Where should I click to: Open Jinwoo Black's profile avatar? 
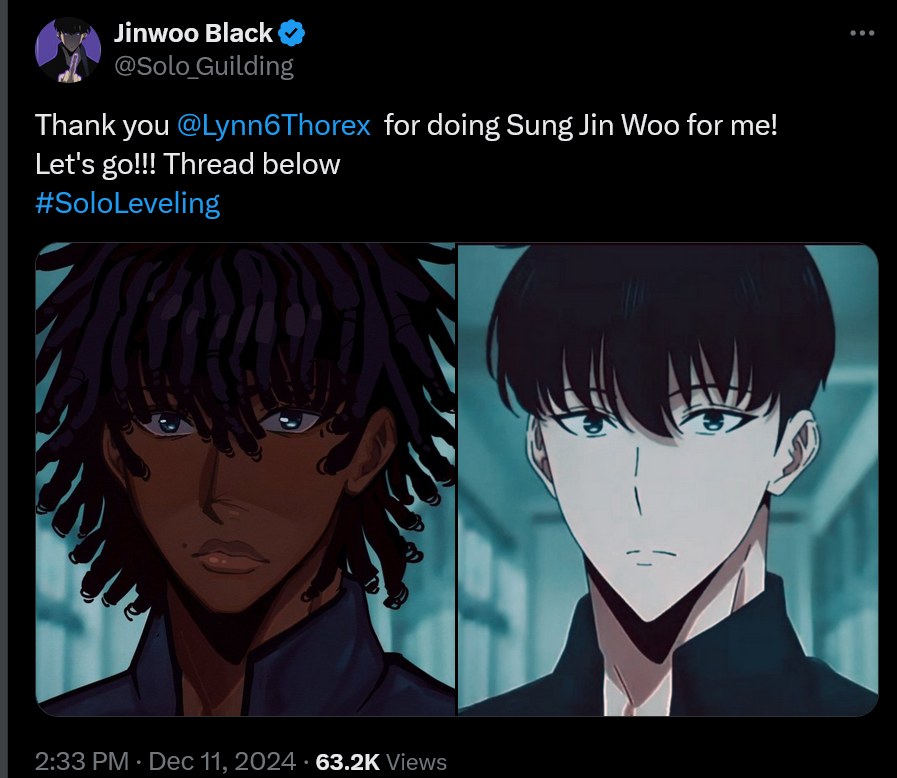68,50
